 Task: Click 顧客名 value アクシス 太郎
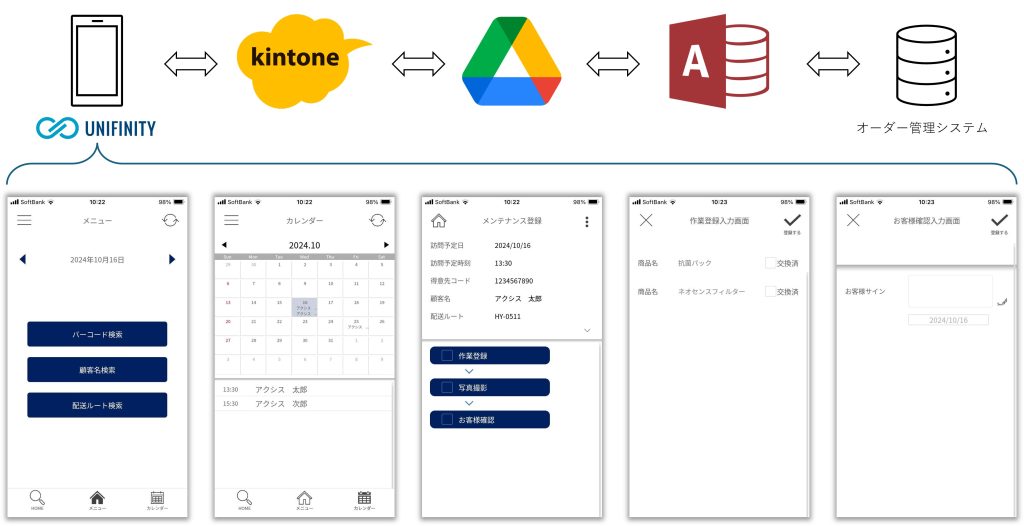[519, 299]
